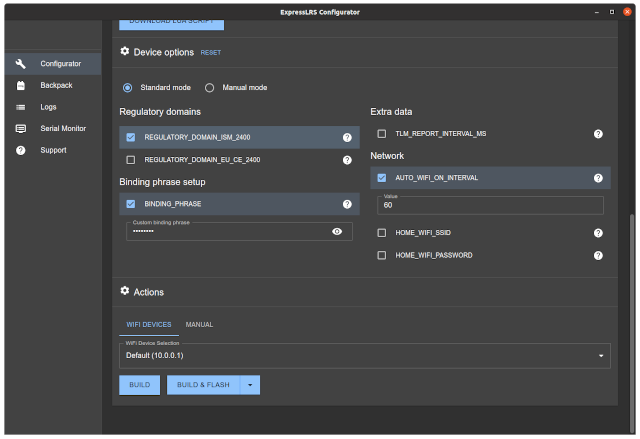Focus the AUTO_WIFI Value field showing 60
Image resolution: width=640 pixels, height=439 pixels.
[x=490, y=205]
